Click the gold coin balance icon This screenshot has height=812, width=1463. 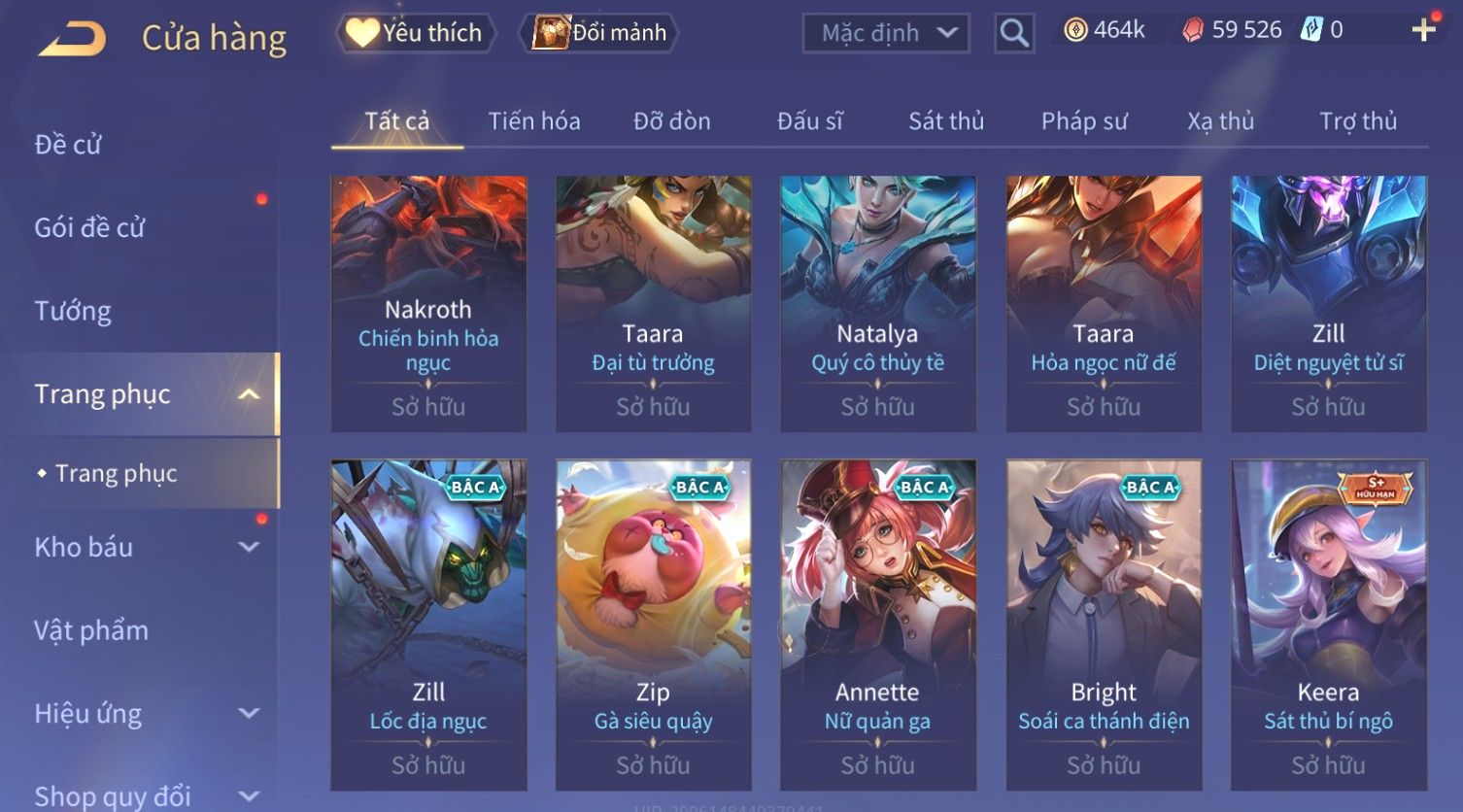point(1075,30)
